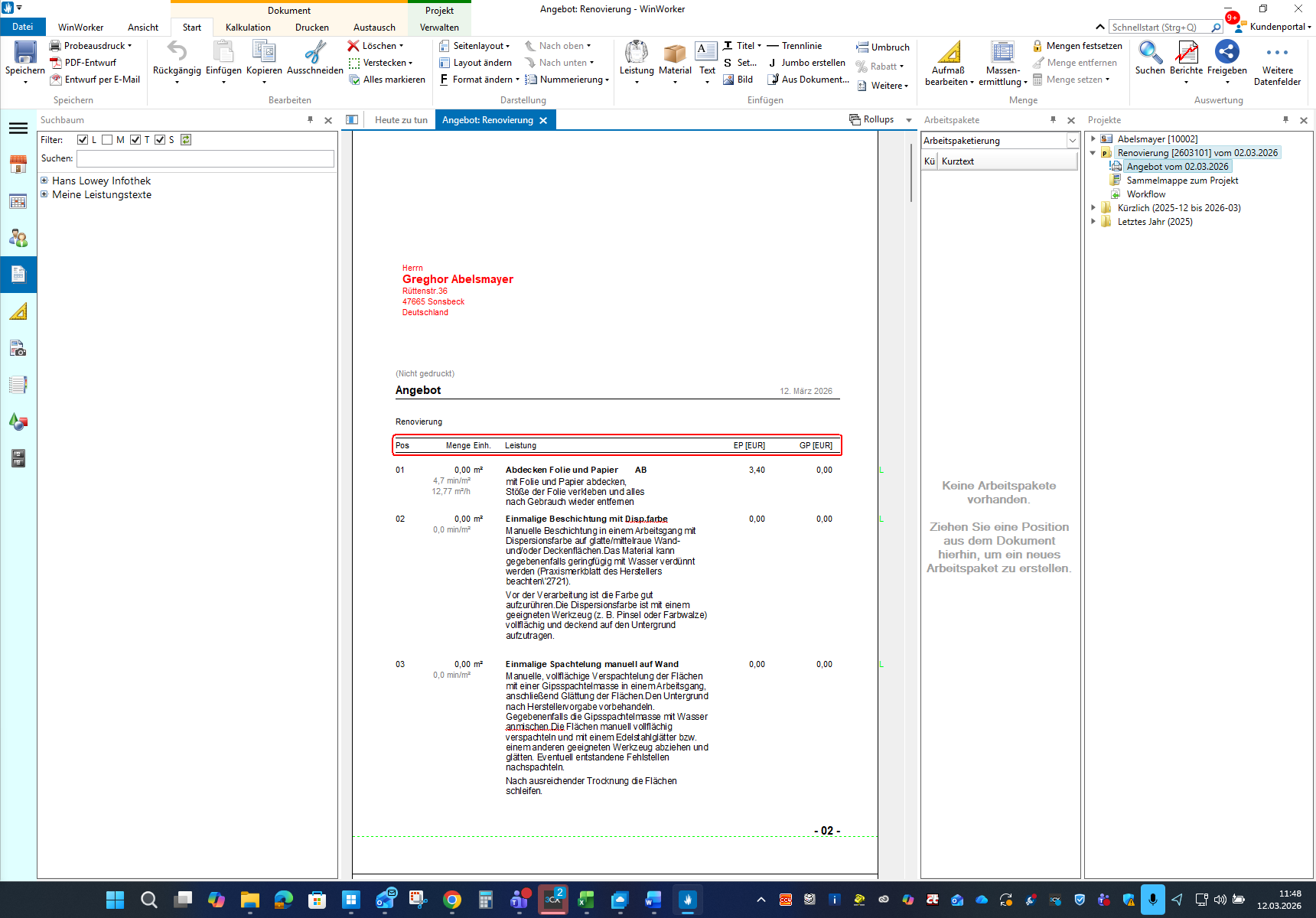Open the Berichte chart icon
1316x918 pixels.
(x=1186, y=53)
